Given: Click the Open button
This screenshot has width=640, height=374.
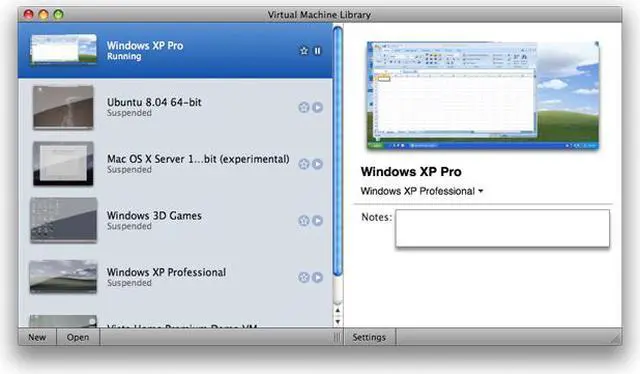Looking at the screenshot, I should tap(78, 337).
